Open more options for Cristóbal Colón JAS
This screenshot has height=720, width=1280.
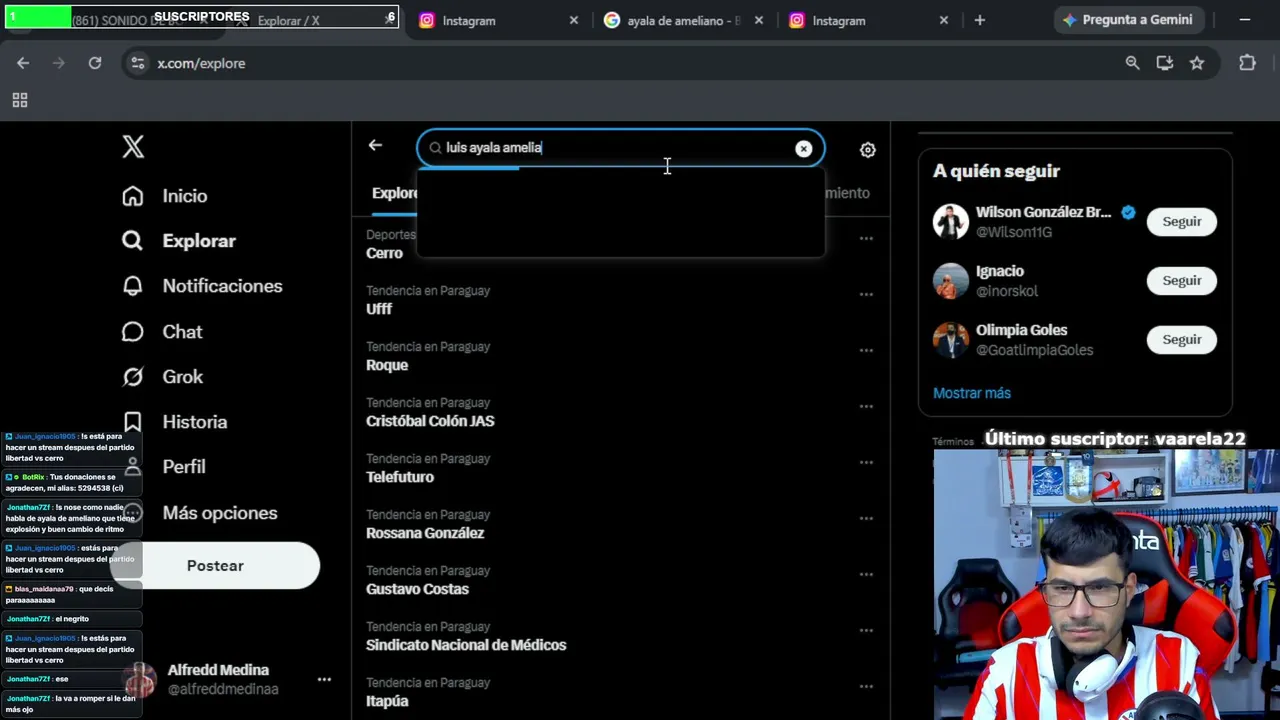tap(866, 407)
